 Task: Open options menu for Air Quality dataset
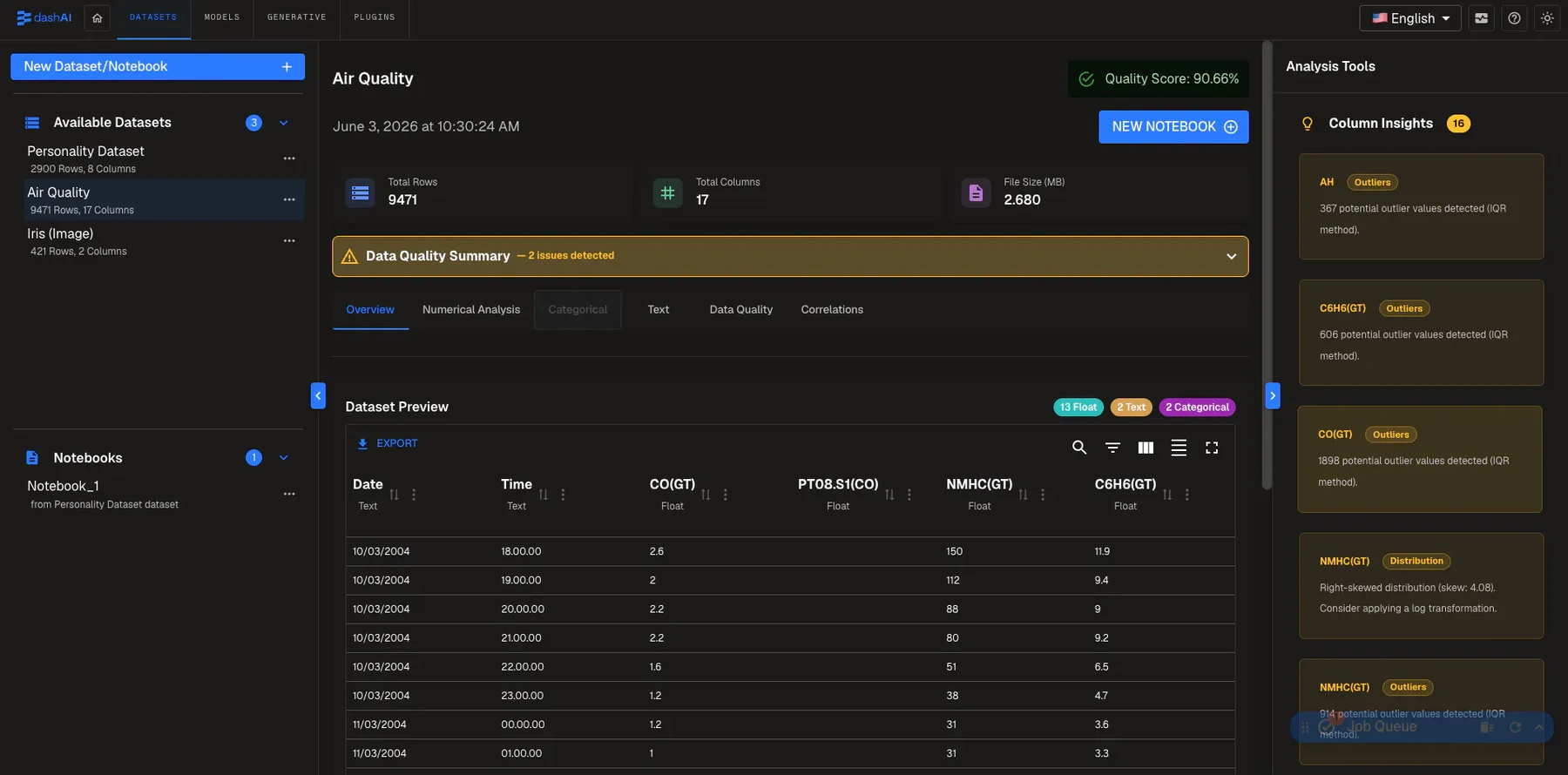(x=289, y=199)
